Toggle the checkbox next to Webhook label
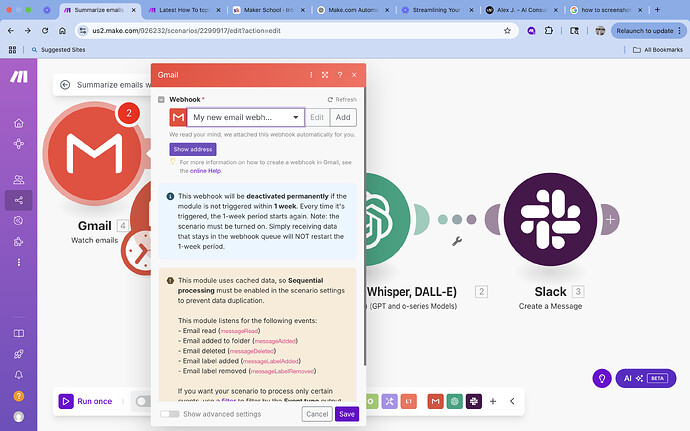 161,99
